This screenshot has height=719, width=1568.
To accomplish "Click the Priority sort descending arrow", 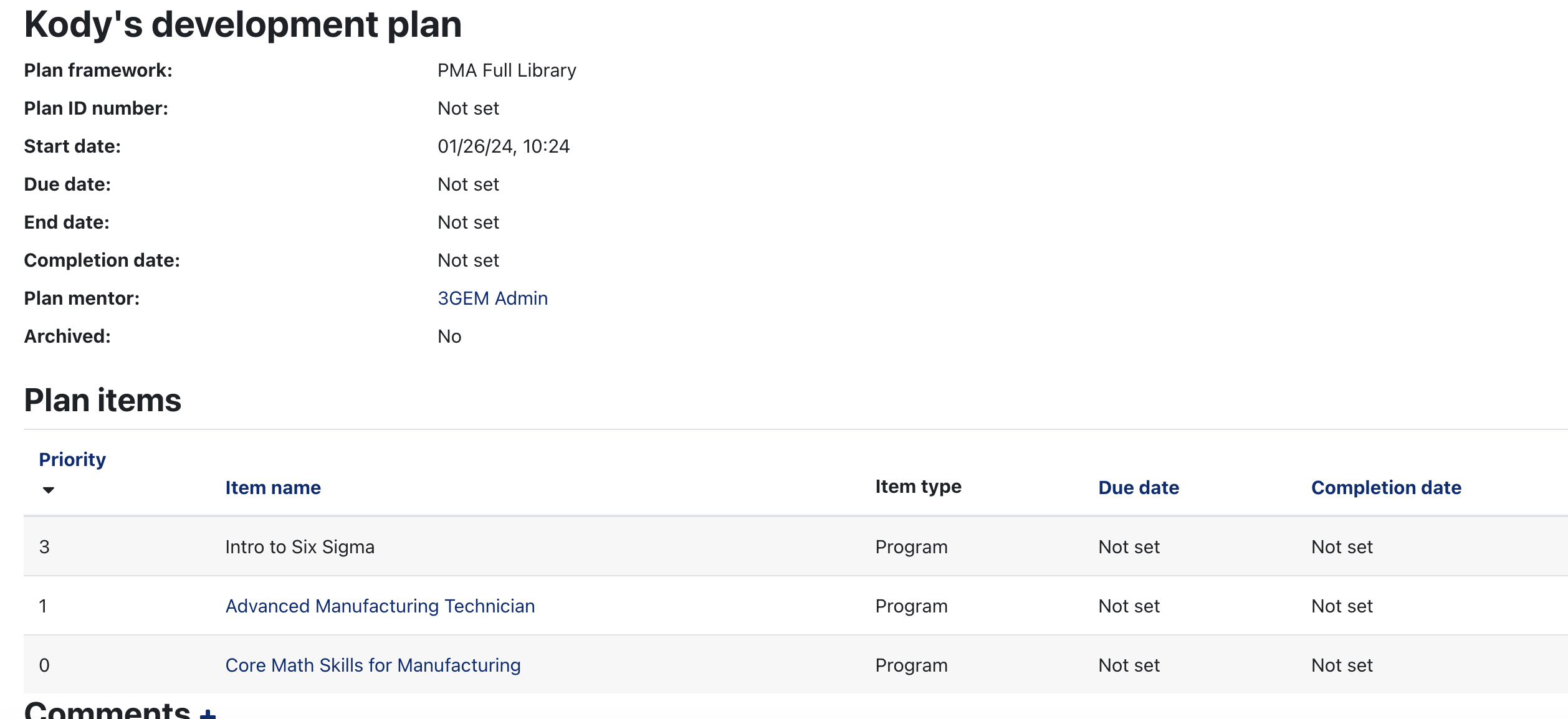I will coord(48,490).
